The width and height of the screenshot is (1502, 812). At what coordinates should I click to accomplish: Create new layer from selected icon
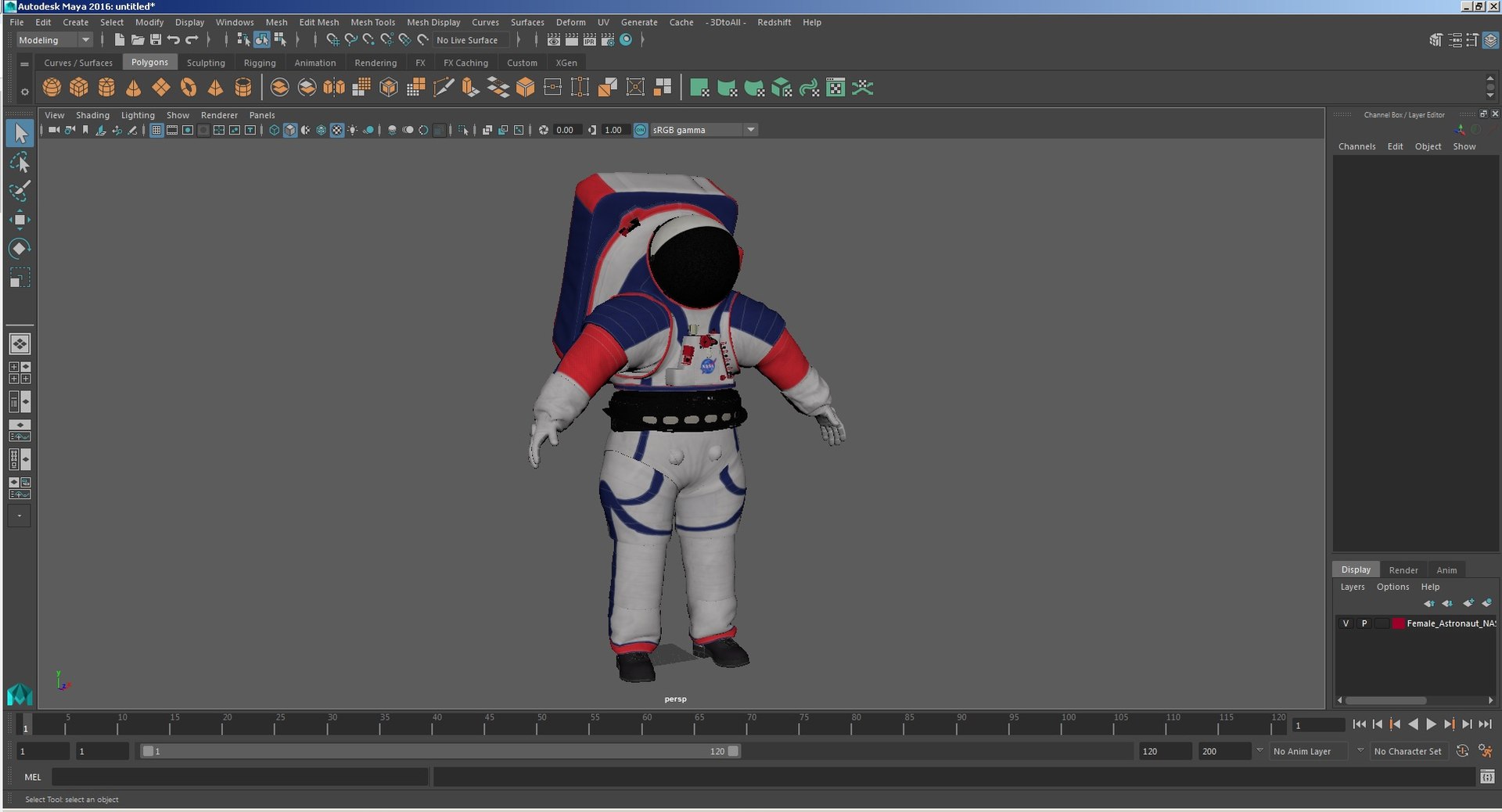[x=1486, y=603]
